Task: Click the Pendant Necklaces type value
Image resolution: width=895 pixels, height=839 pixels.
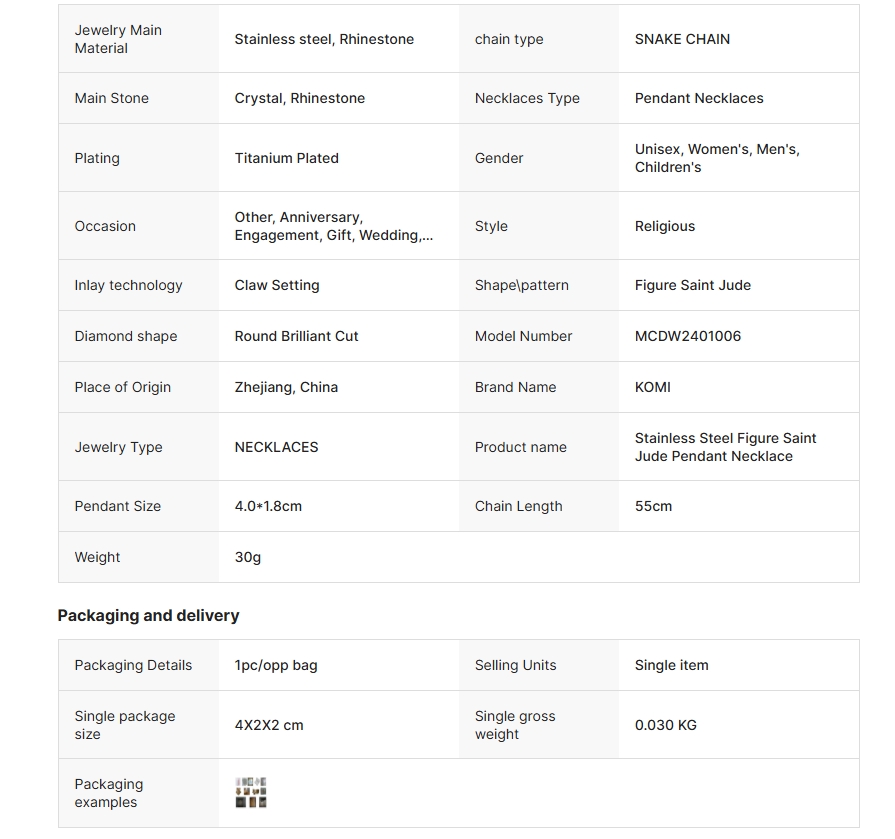Action: (699, 98)
